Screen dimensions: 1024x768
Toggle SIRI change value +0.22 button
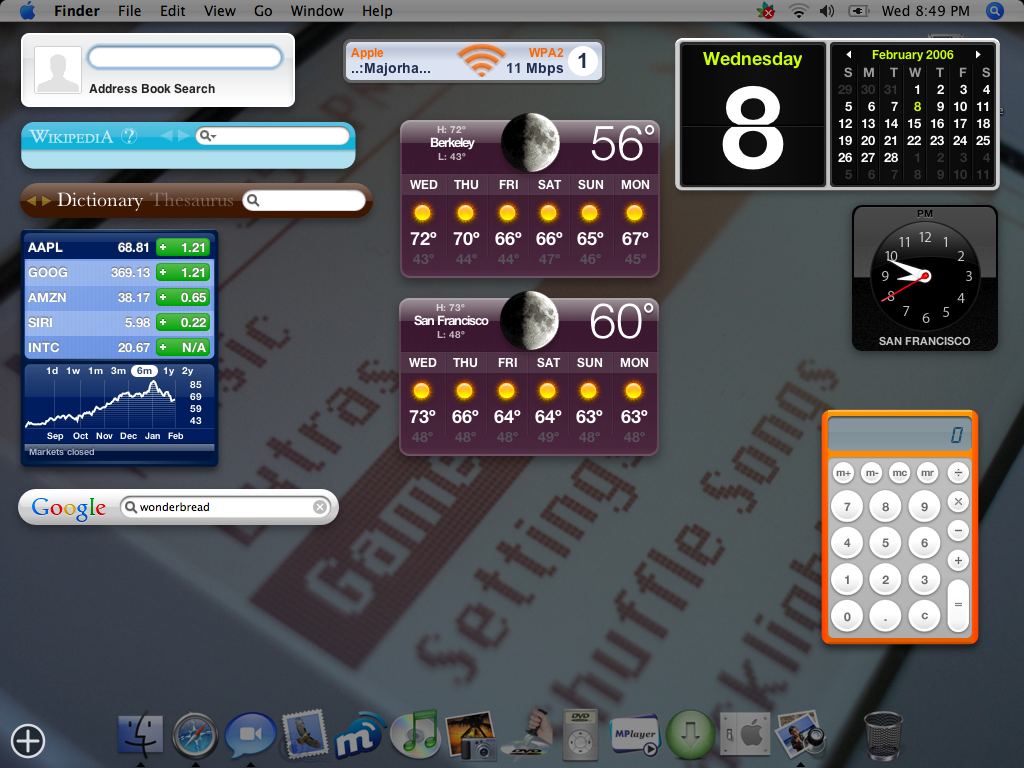pyautogui.click(x=183, y=322)
